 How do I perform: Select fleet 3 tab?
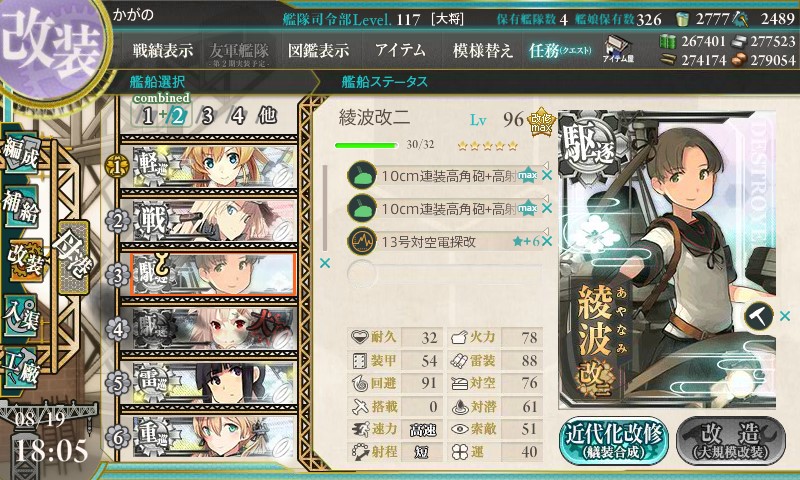tap(207, 116)
